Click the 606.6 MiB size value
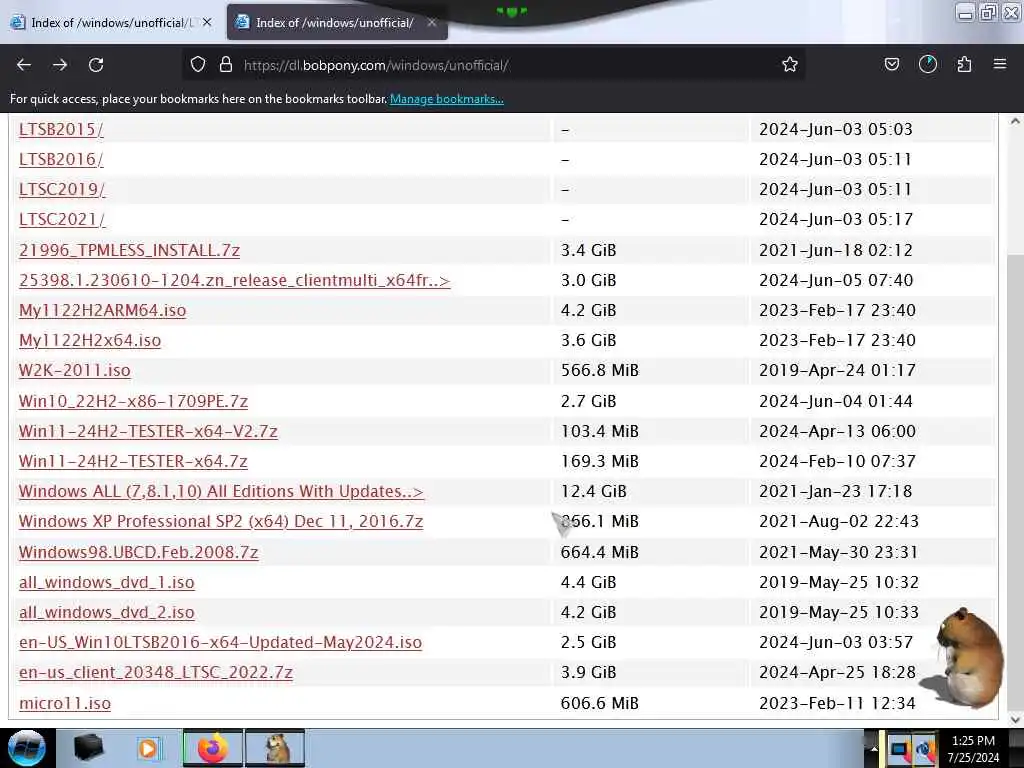This screenshot has width=1024, height=768. point(600,703)
